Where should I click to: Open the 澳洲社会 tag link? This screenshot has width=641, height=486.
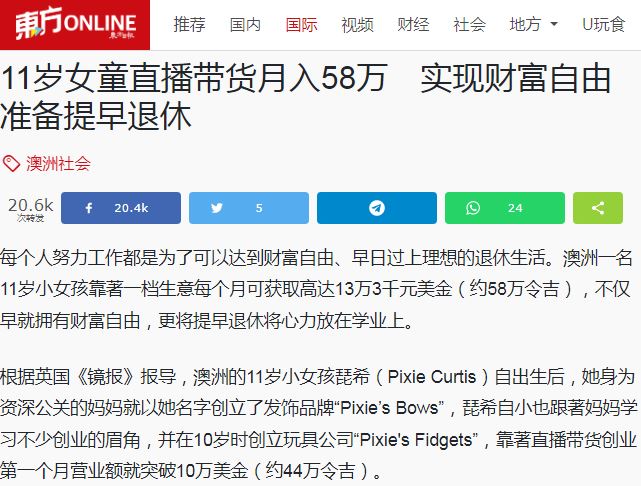point(58,164)
